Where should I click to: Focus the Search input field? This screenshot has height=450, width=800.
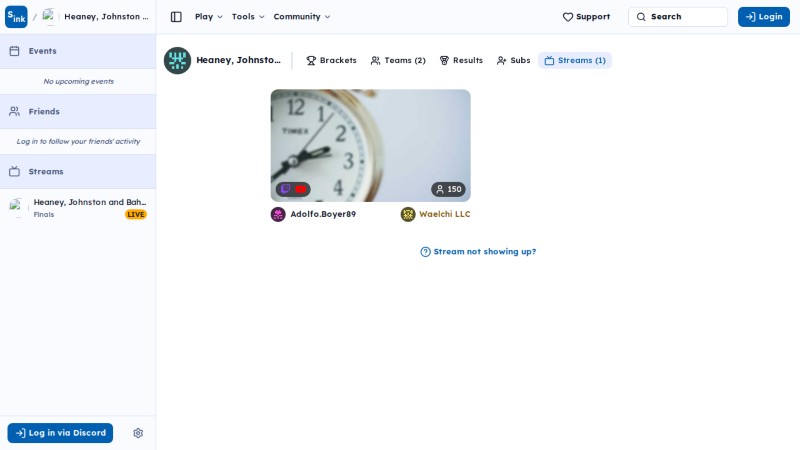(x=678, y=17)
